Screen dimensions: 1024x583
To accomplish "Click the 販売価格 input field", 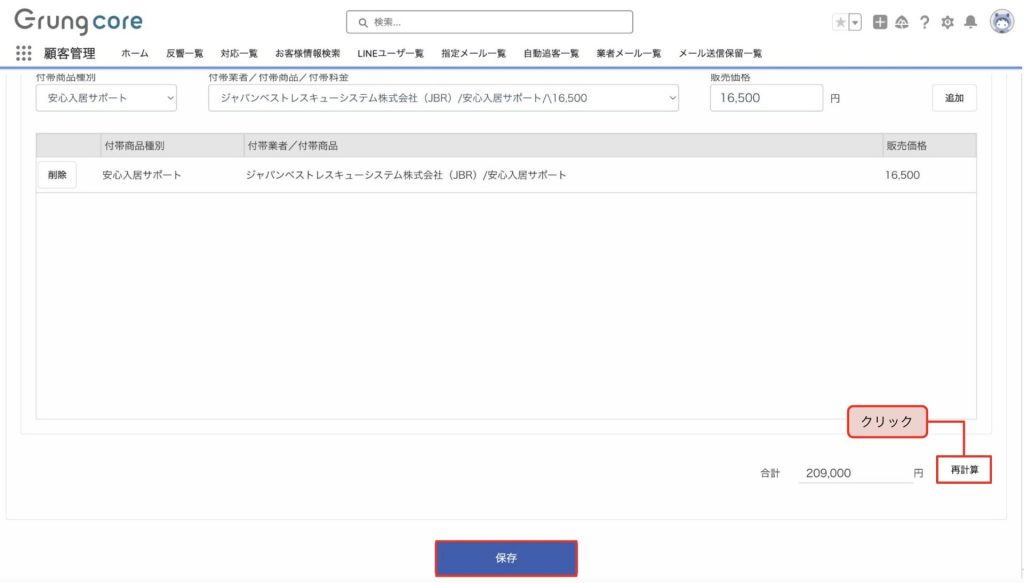I will (766, 98).
